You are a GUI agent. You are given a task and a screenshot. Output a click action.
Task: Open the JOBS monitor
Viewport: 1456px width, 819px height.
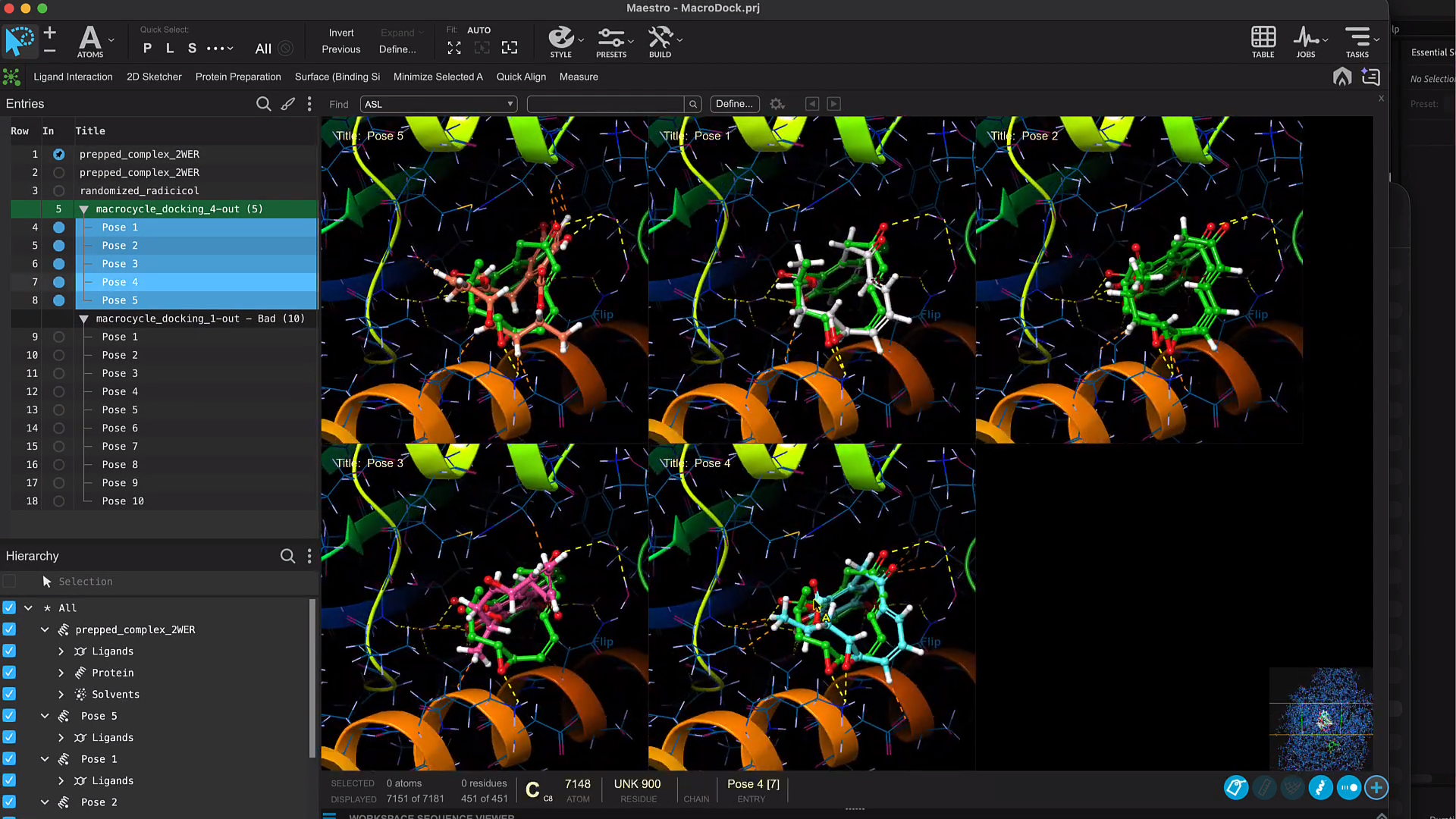pos(1306,42)
